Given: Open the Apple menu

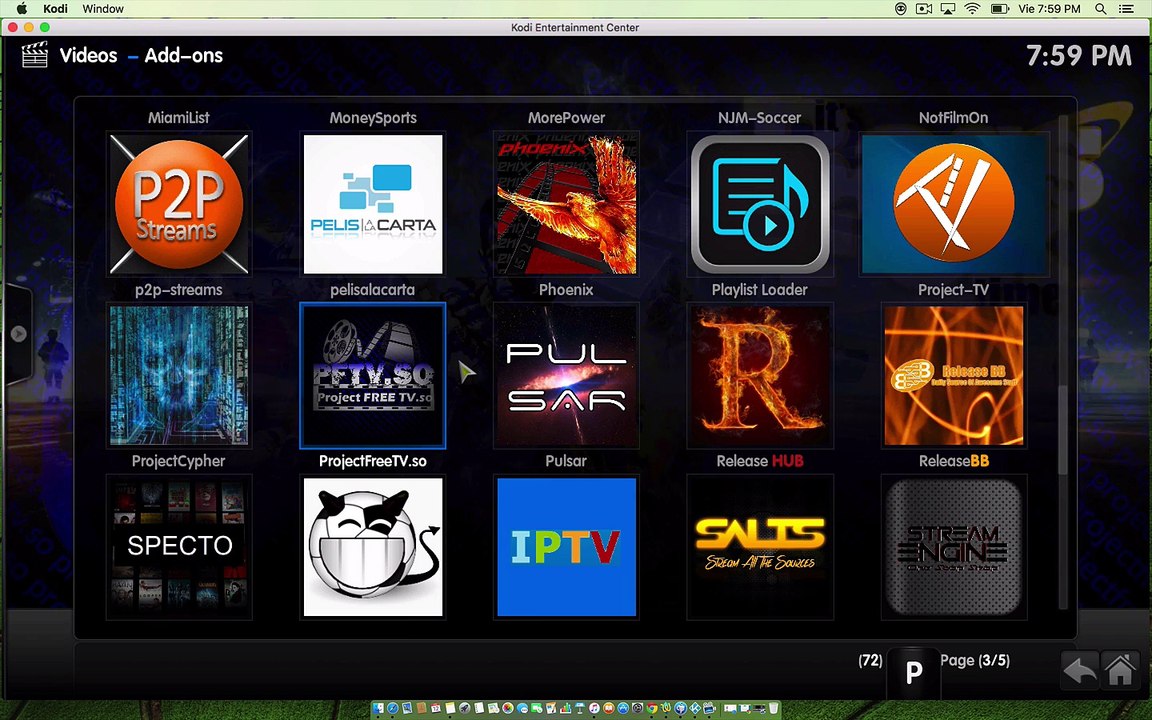Looking at the screenshot, I should 21,9.
